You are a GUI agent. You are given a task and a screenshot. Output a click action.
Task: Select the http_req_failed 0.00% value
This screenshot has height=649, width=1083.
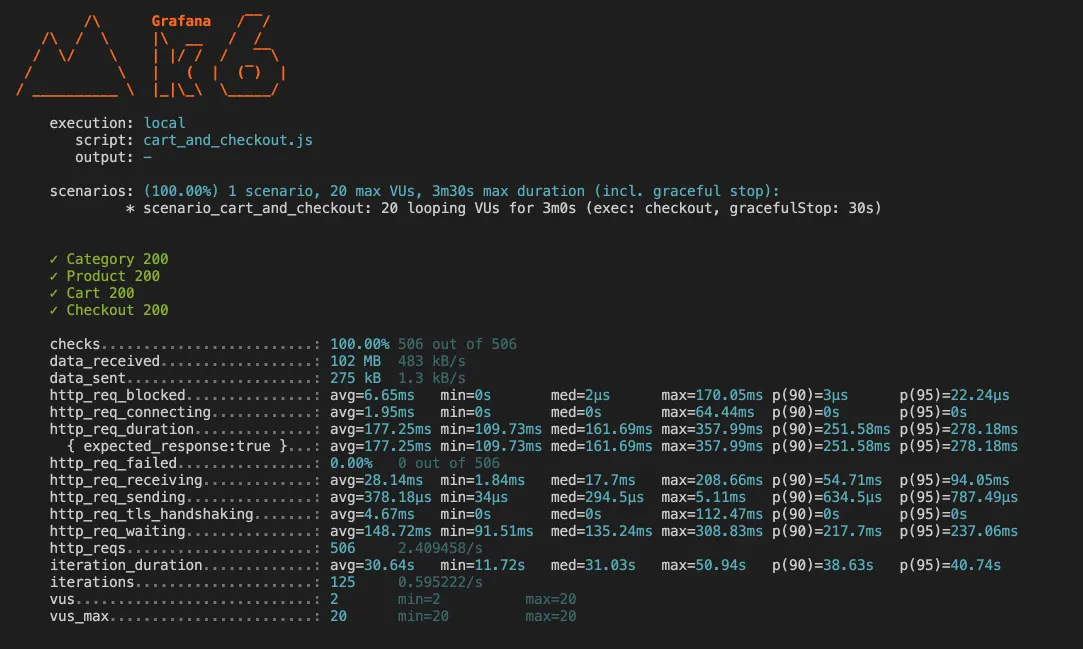point(351,463)
